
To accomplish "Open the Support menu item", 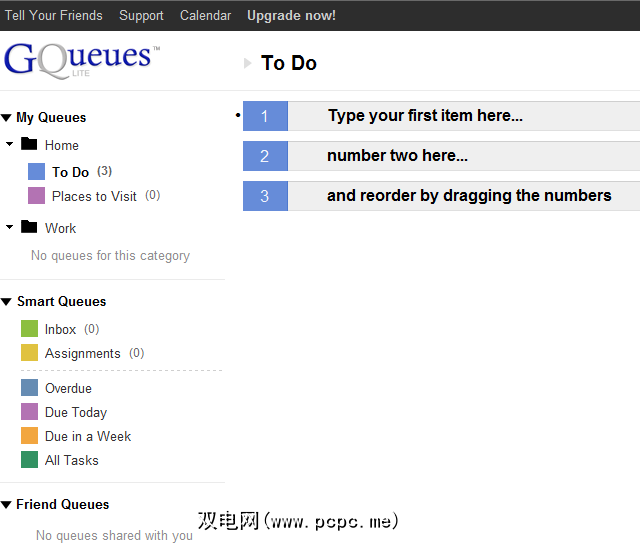I will click(141, 15).
